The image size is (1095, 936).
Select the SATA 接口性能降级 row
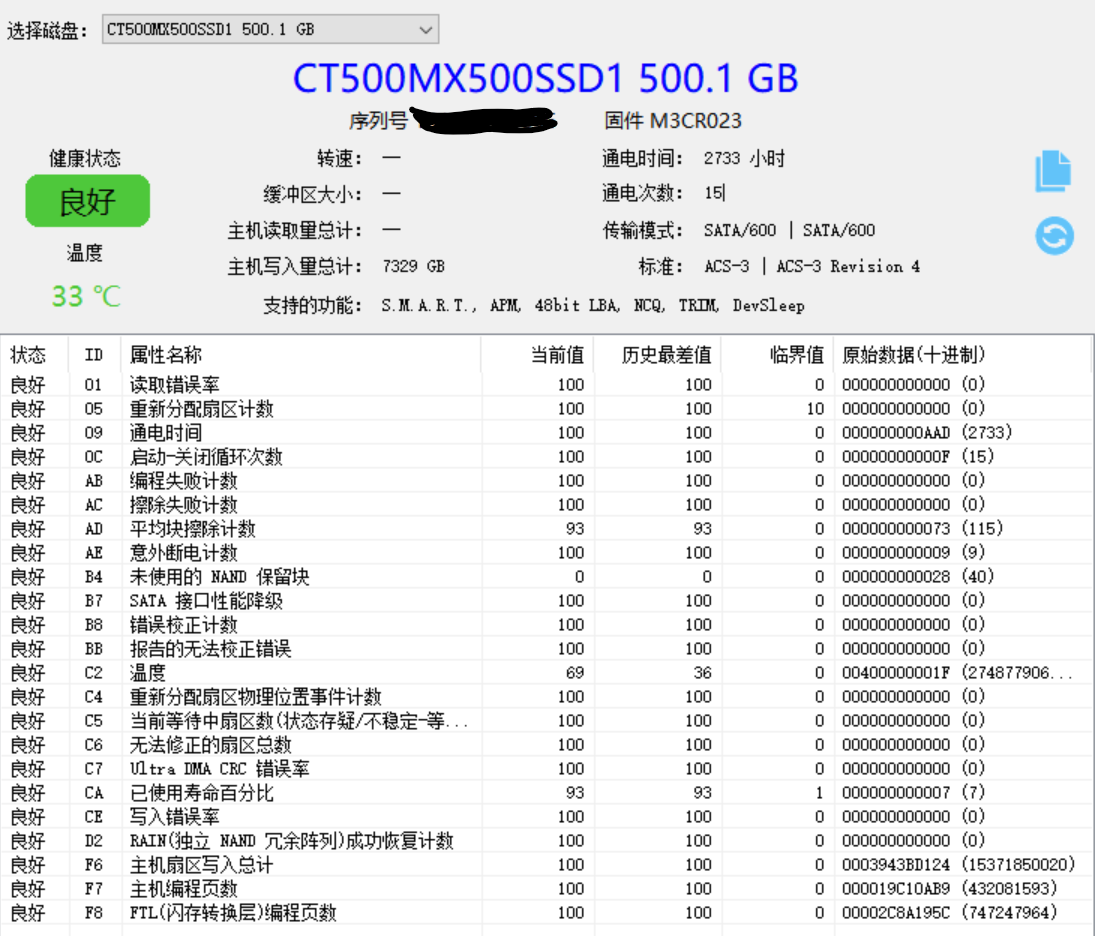[x=545, y=601]
